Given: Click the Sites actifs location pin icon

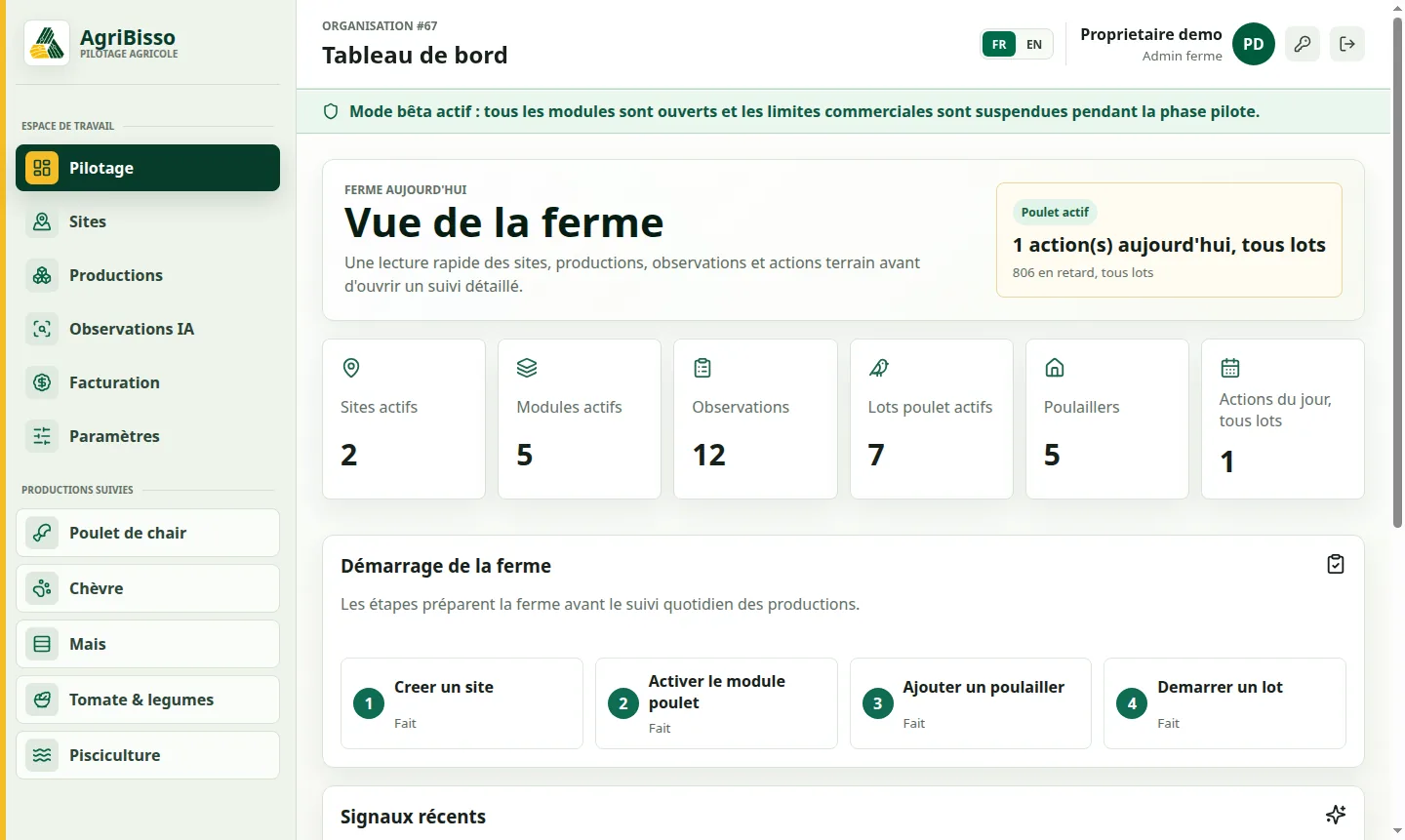Looking at the screenshot, I should coord(351,368).
